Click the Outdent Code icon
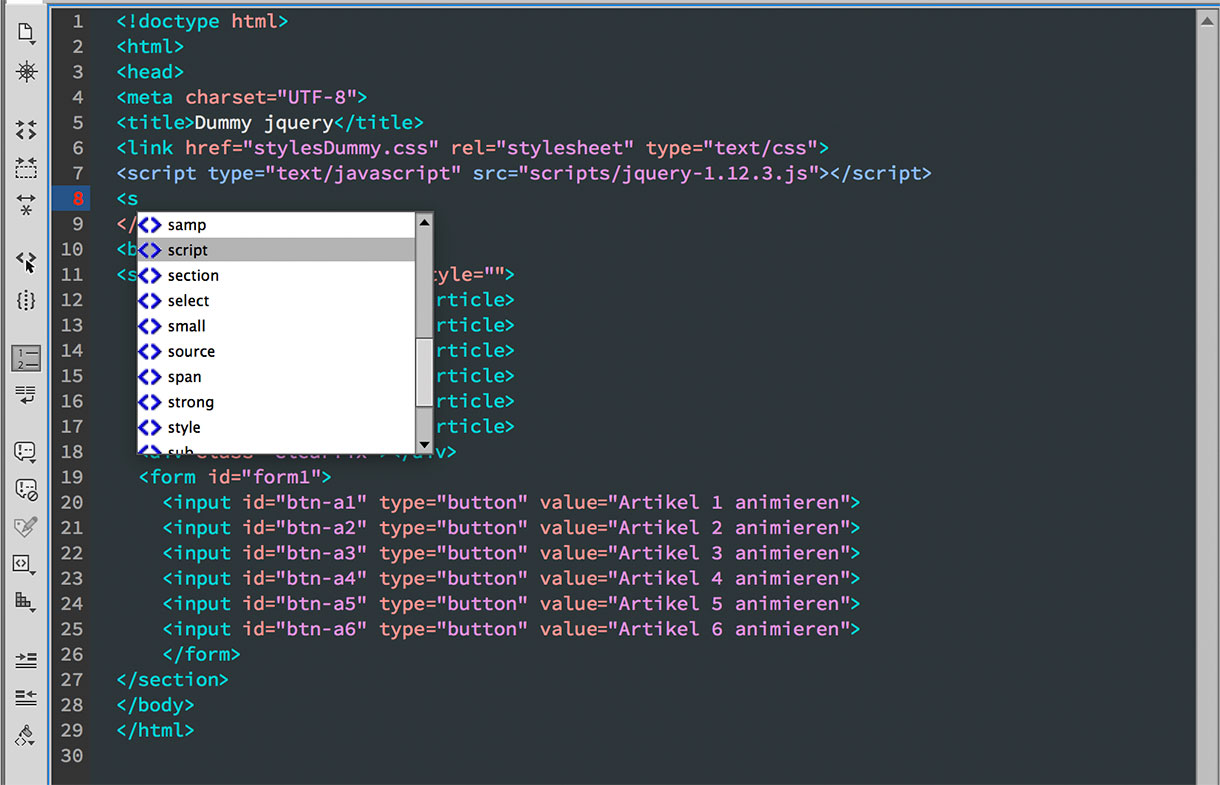The height and width of the screenshot is (785, 1220). coord(26,697)
